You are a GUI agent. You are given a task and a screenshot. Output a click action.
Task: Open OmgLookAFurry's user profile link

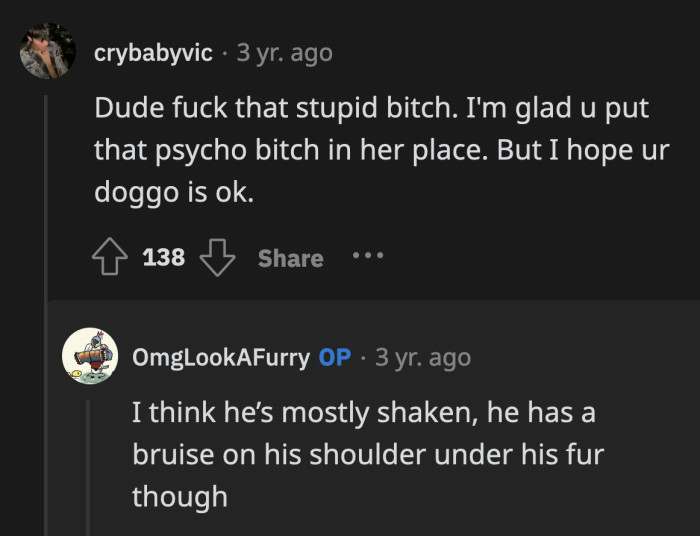[x=221, y=357]
